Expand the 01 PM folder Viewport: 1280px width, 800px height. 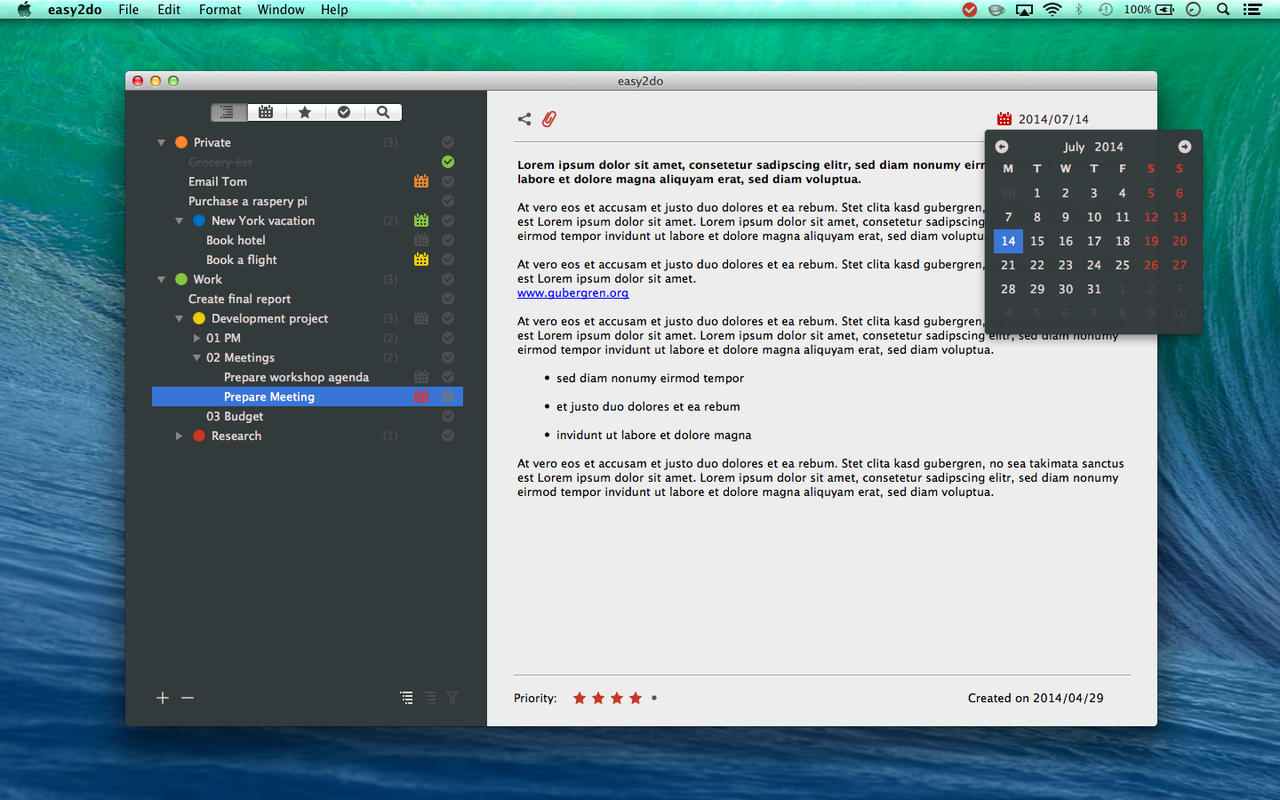point(197,338)
